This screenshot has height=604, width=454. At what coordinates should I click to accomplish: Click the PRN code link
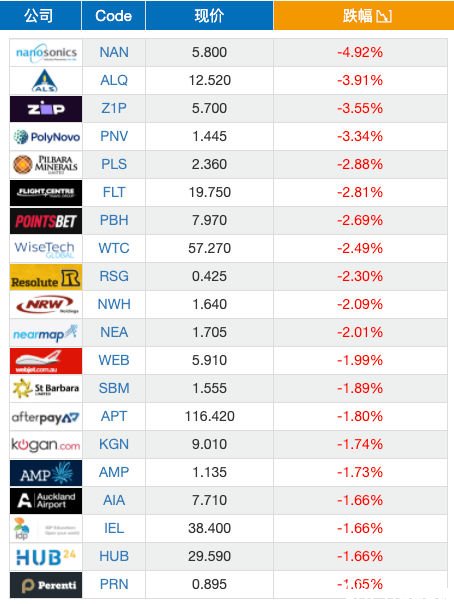(x=114, y=584)
